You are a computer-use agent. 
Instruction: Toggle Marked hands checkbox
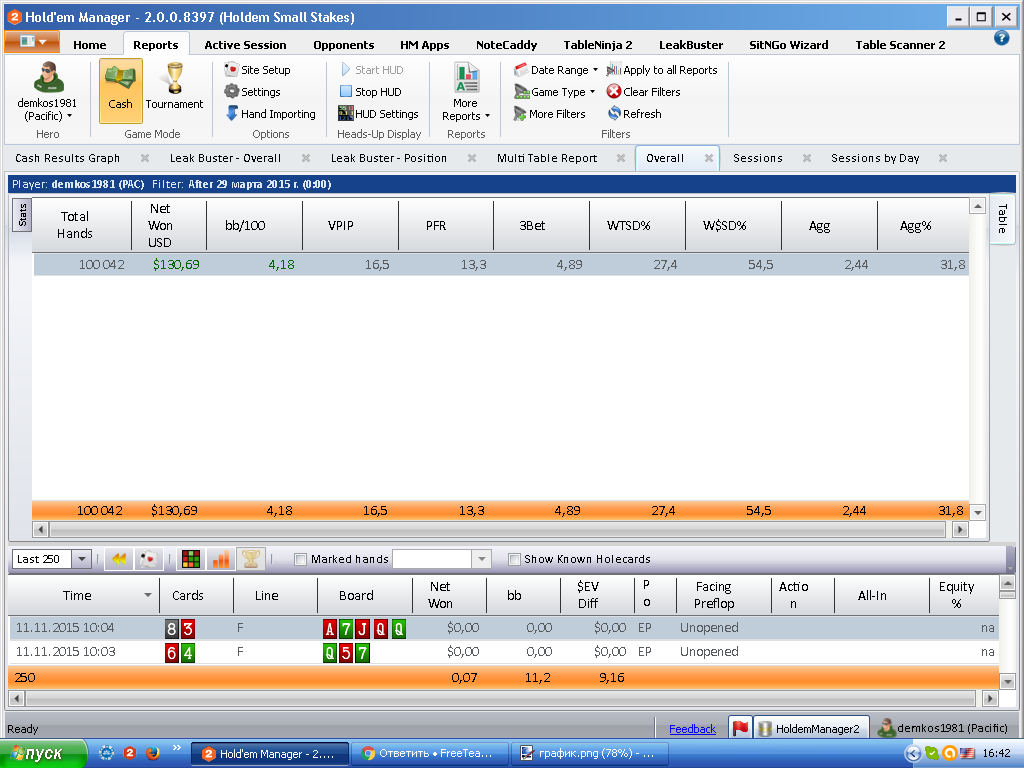(x=300, y=559)
